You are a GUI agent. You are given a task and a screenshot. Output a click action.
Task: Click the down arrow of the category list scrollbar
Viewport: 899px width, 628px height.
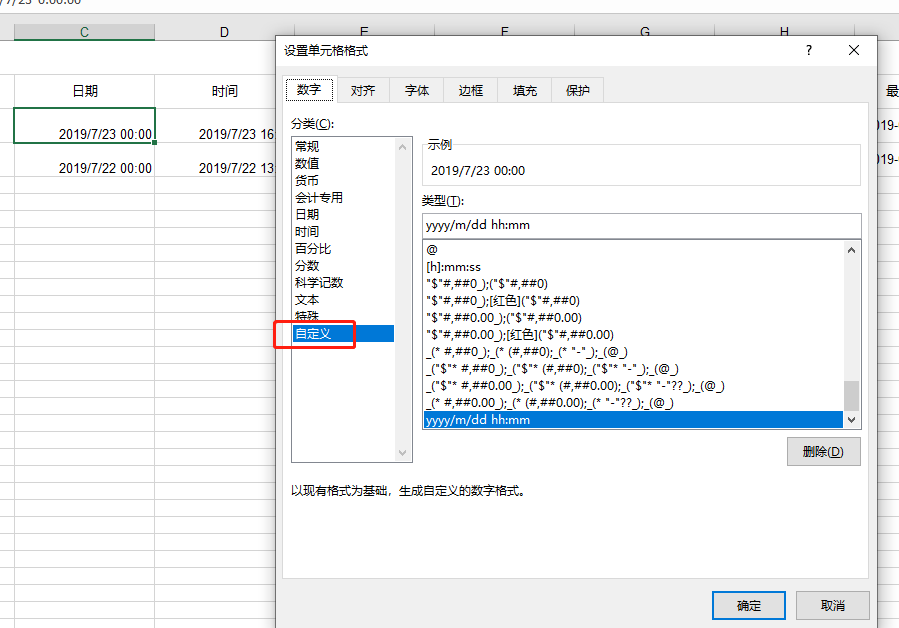pos(404,452)
